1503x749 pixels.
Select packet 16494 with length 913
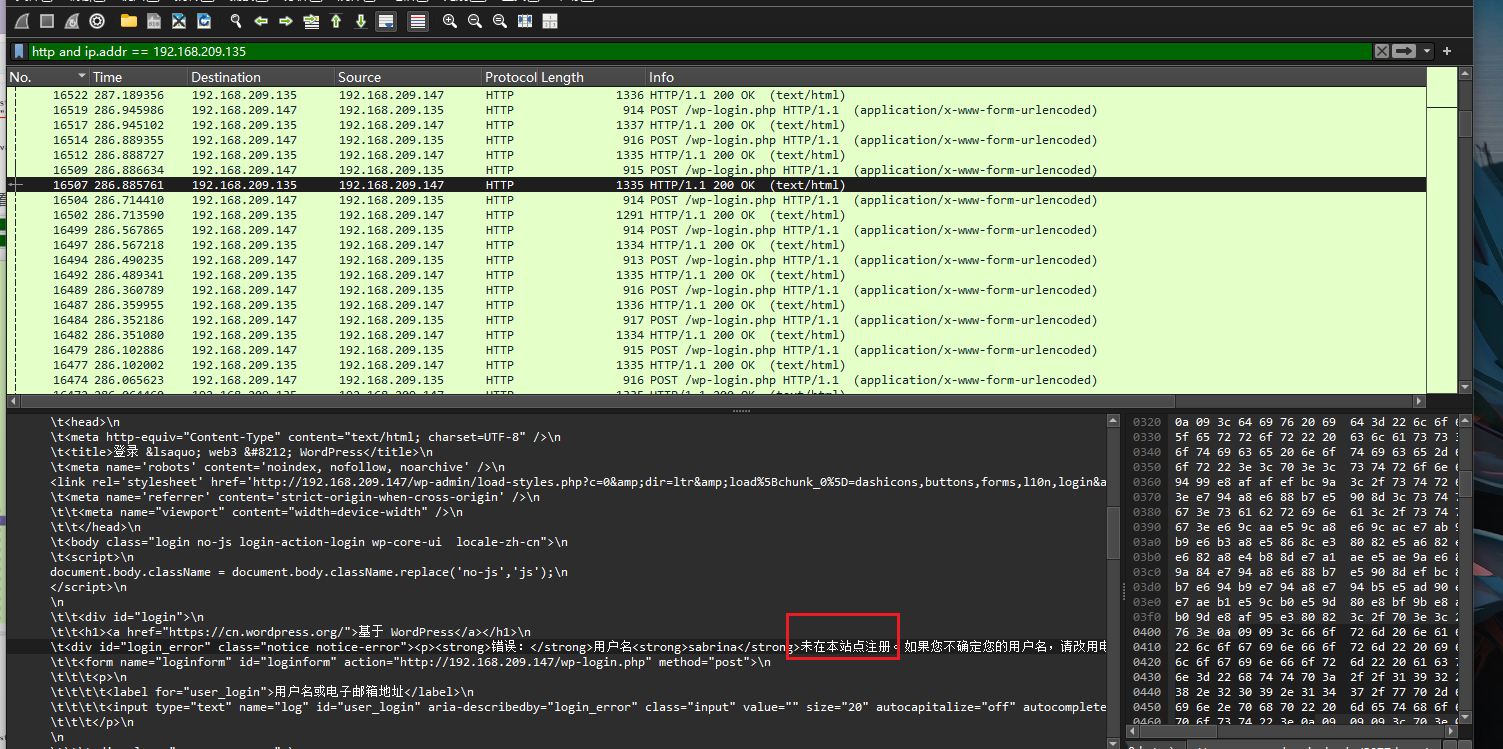point(717,260)
